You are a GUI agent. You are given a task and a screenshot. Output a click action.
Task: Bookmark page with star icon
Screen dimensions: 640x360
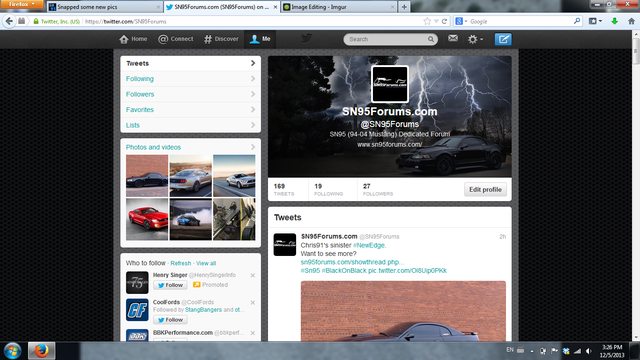[x=427, y=21]
